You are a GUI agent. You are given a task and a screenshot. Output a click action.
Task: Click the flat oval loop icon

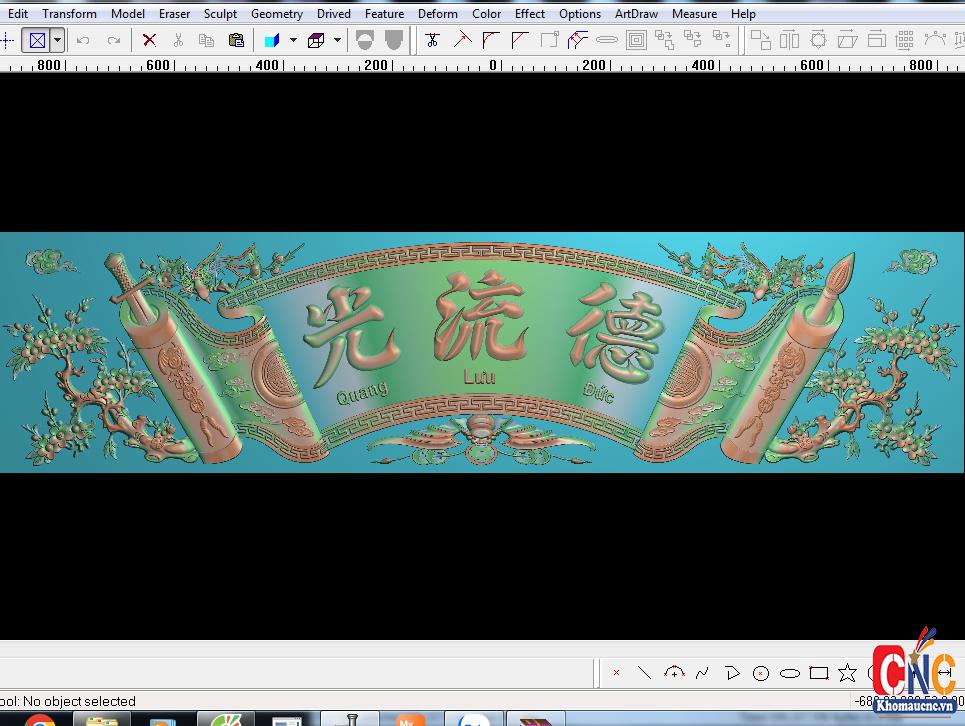coord(606,41)
